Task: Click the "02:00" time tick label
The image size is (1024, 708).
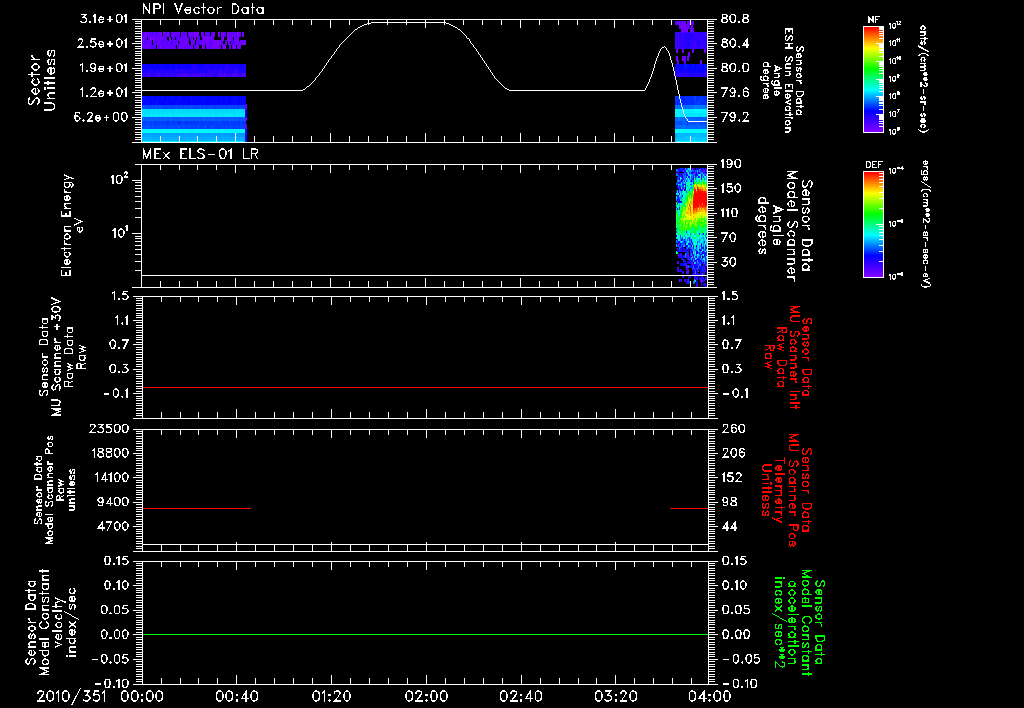Action: coord(426,696)
